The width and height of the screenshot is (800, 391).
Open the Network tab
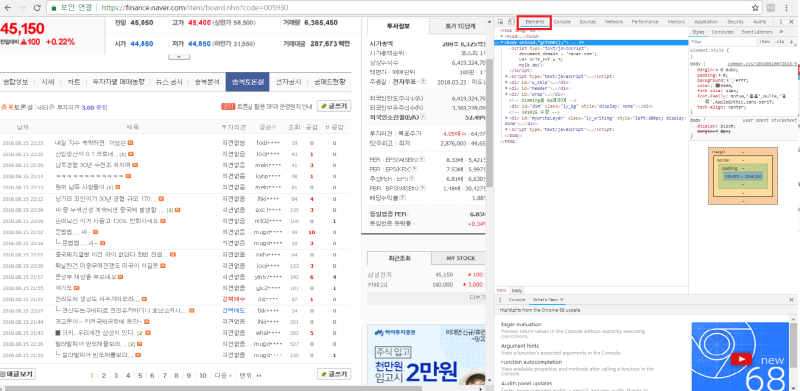tap(614, 22)
